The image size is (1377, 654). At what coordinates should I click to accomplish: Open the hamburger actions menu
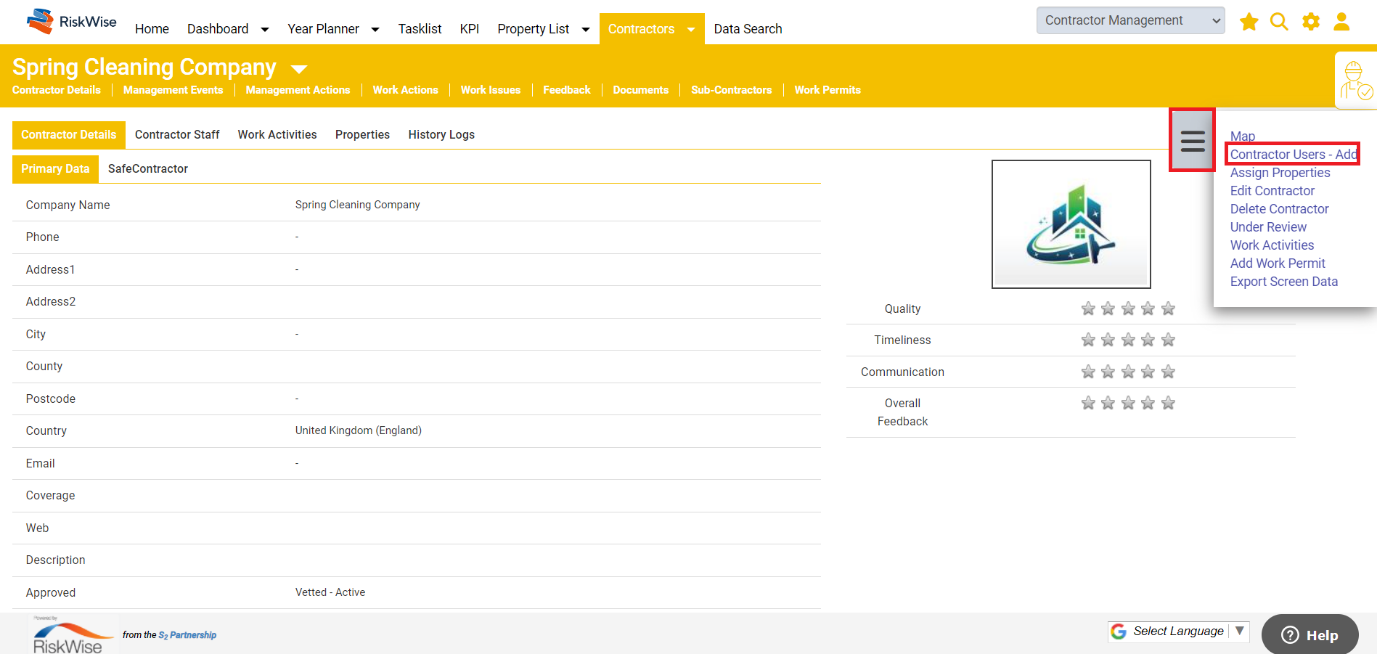pos(1192,140)
